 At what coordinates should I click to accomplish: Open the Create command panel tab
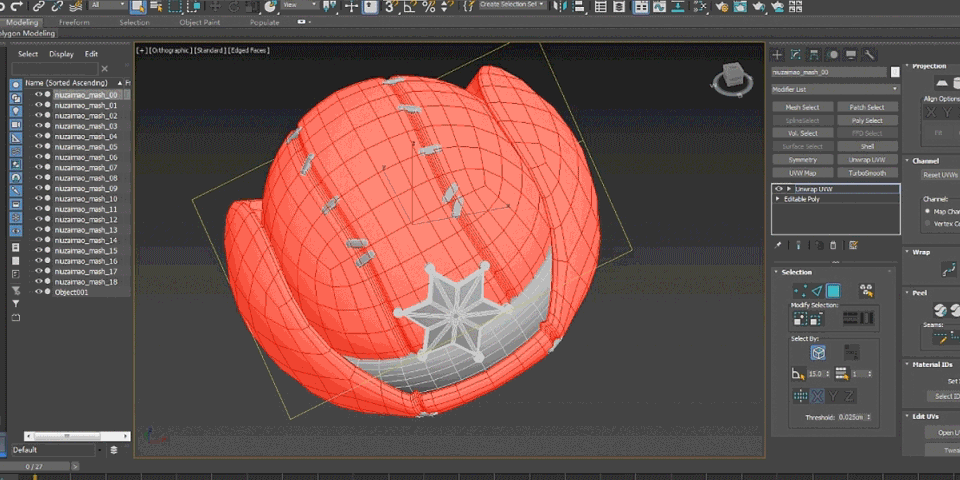point(778,54)
